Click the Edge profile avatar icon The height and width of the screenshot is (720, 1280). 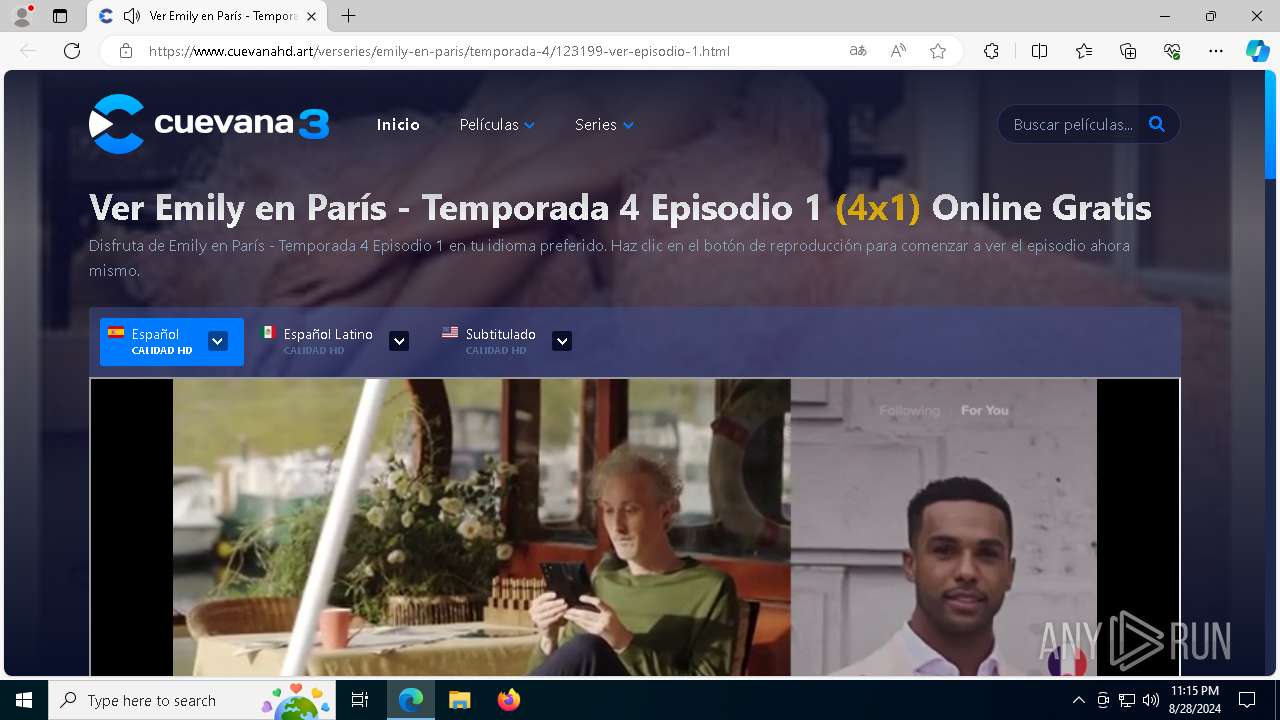[22, 16]
